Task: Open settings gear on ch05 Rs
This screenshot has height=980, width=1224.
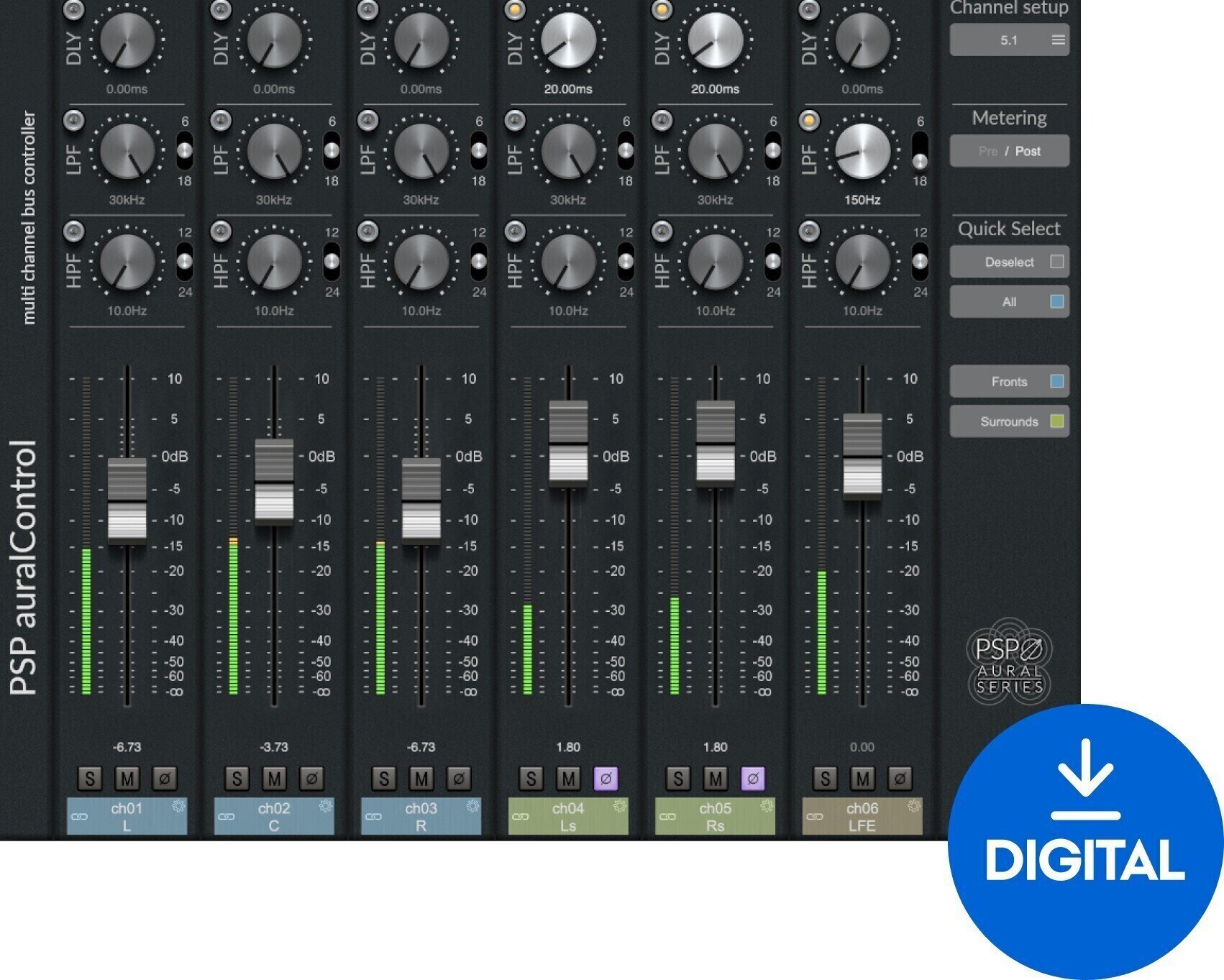Action: [x=767, y=806]
